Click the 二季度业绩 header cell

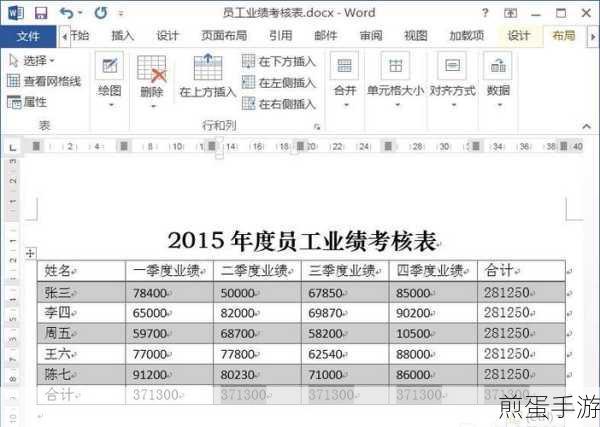(257, 271)
